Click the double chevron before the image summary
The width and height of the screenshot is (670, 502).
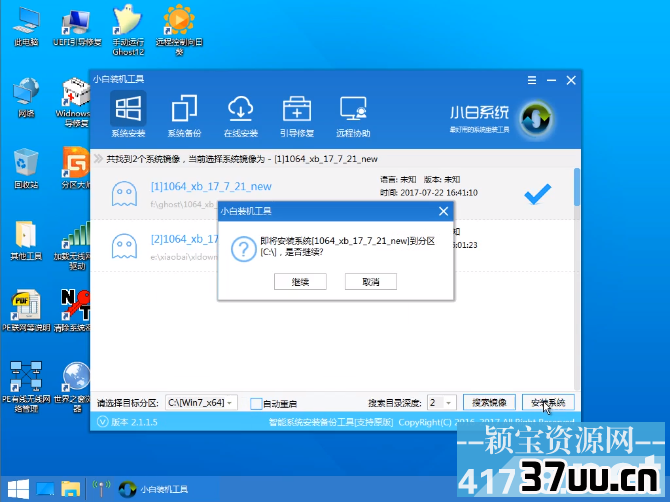click(x=98, y=159)
